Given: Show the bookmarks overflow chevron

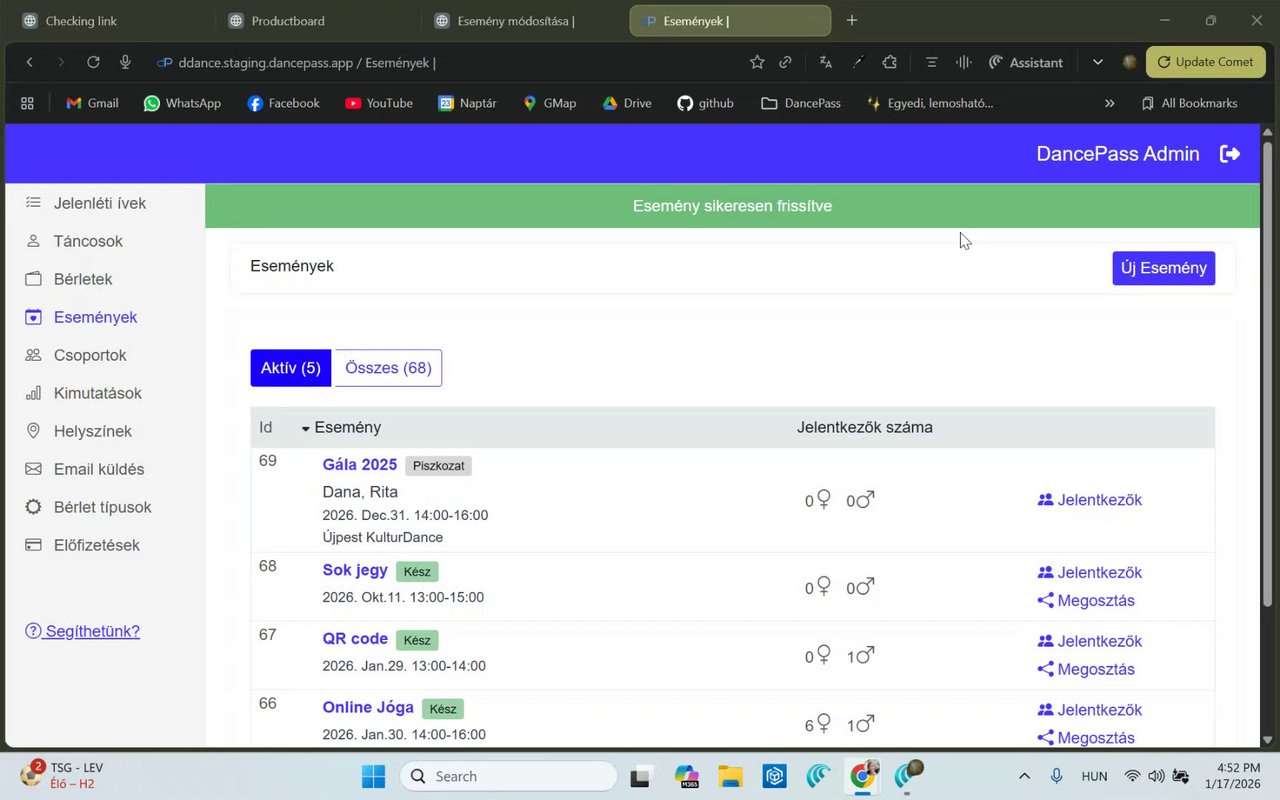Looking at the screenshot, I should [1109, 103].
